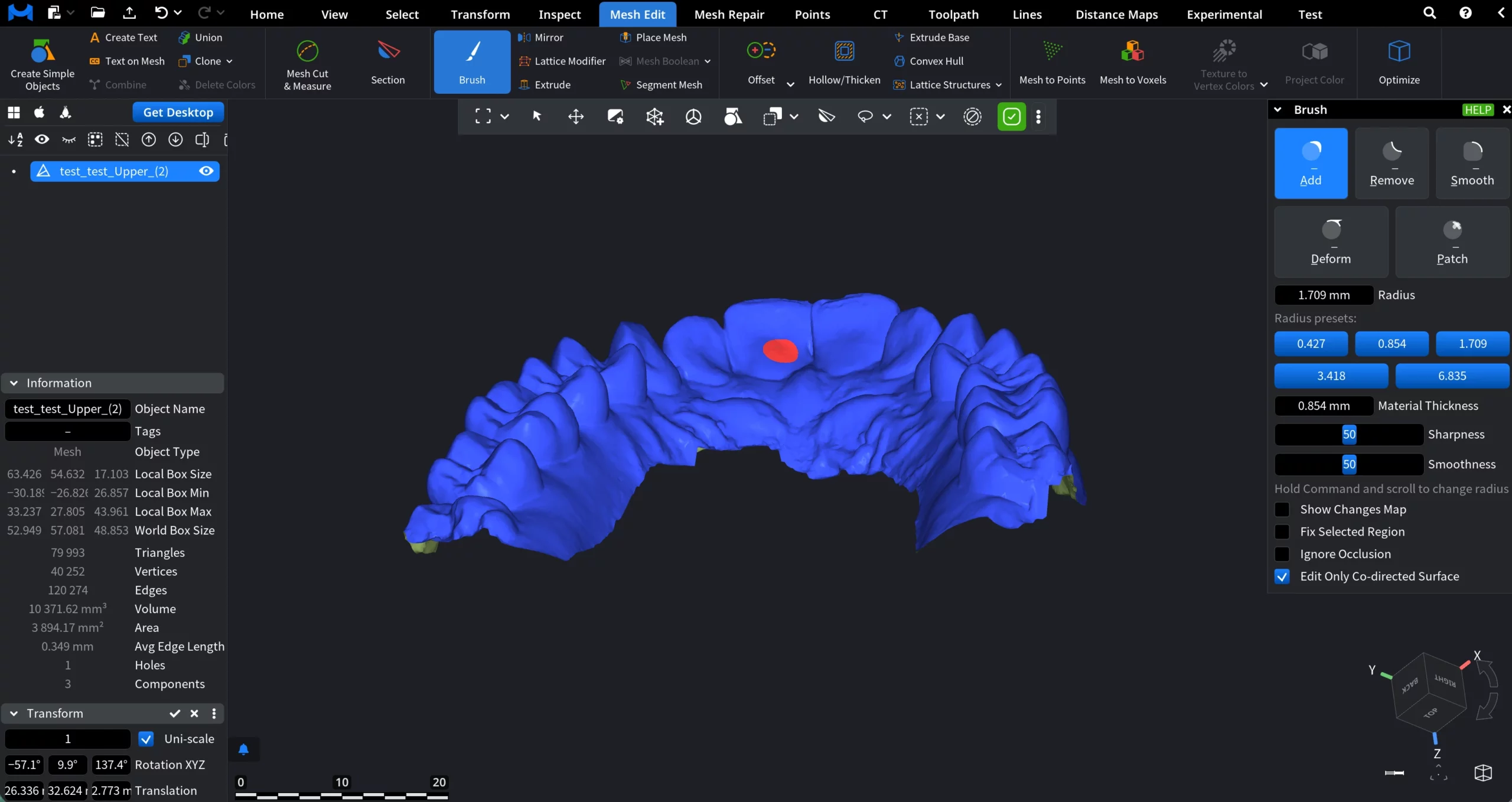Enable Show Changes Map checkbox

(x=1282, y=510)
